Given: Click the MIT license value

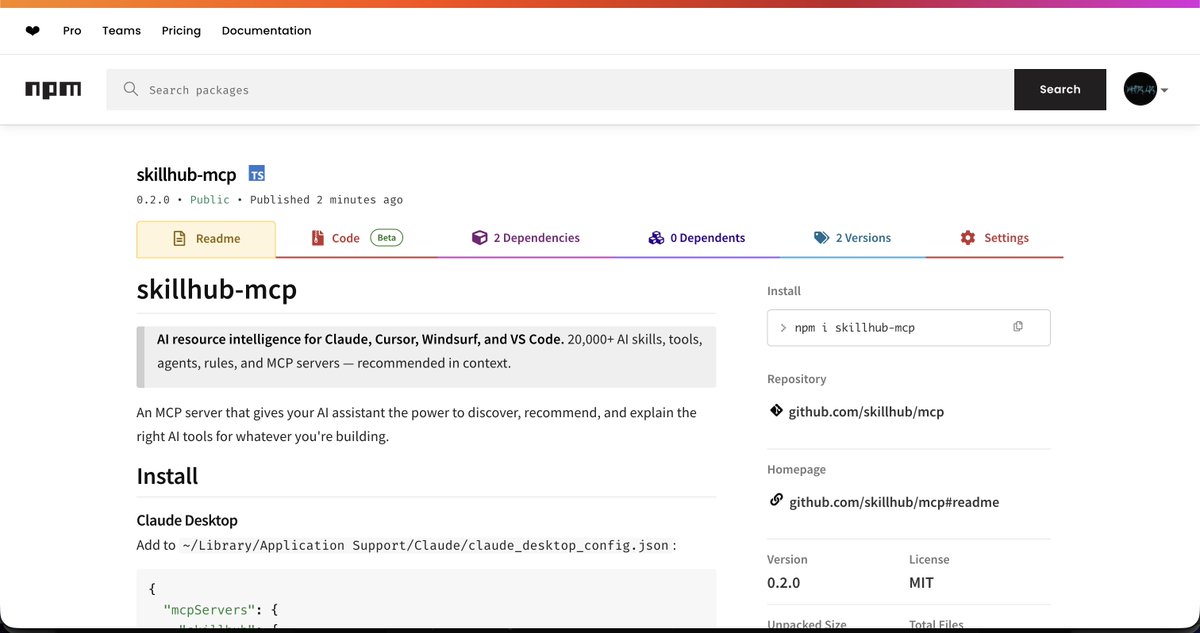Looking at the screenshot, I should click(921, 583).
